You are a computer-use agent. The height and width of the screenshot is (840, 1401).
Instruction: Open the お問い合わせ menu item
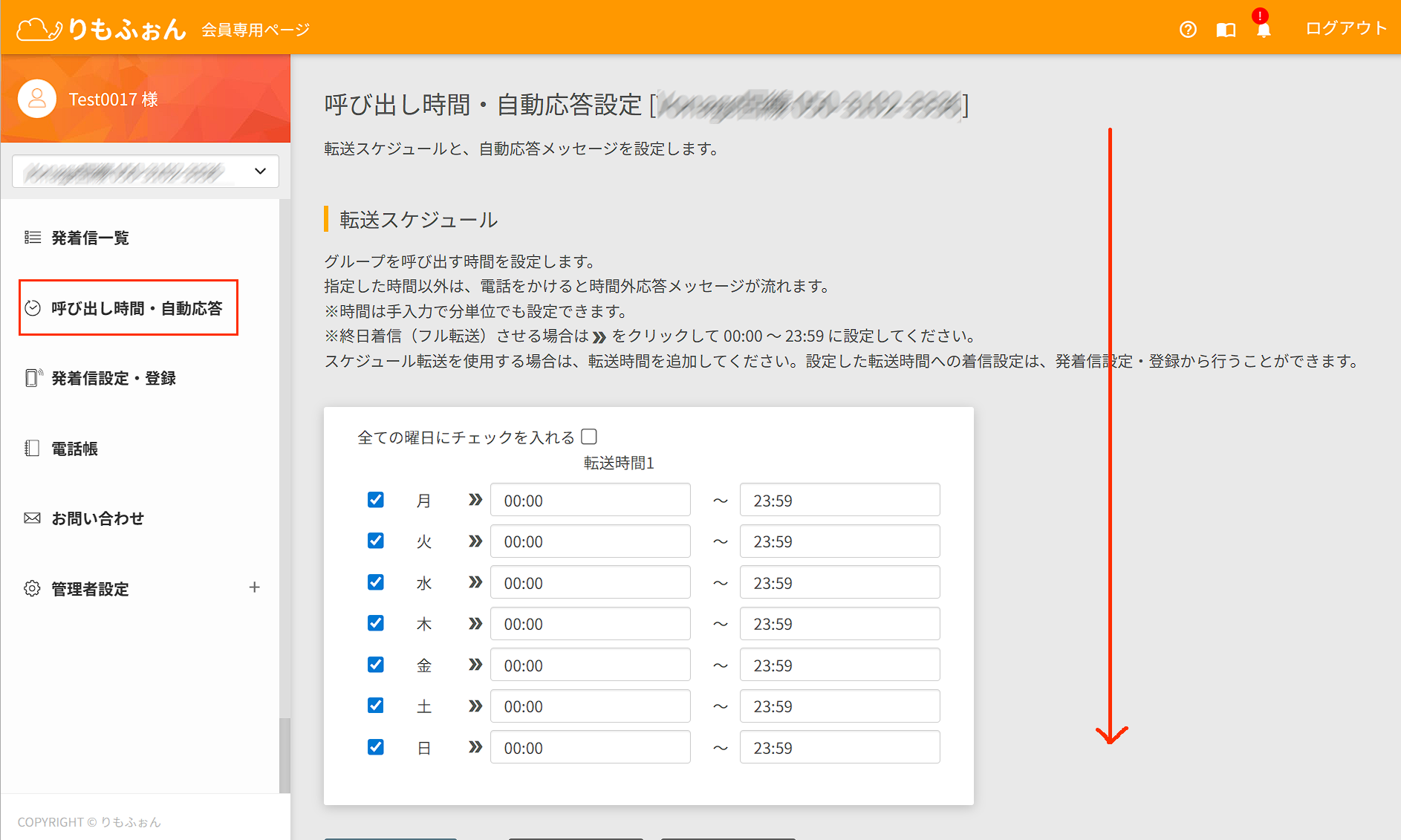97,518
